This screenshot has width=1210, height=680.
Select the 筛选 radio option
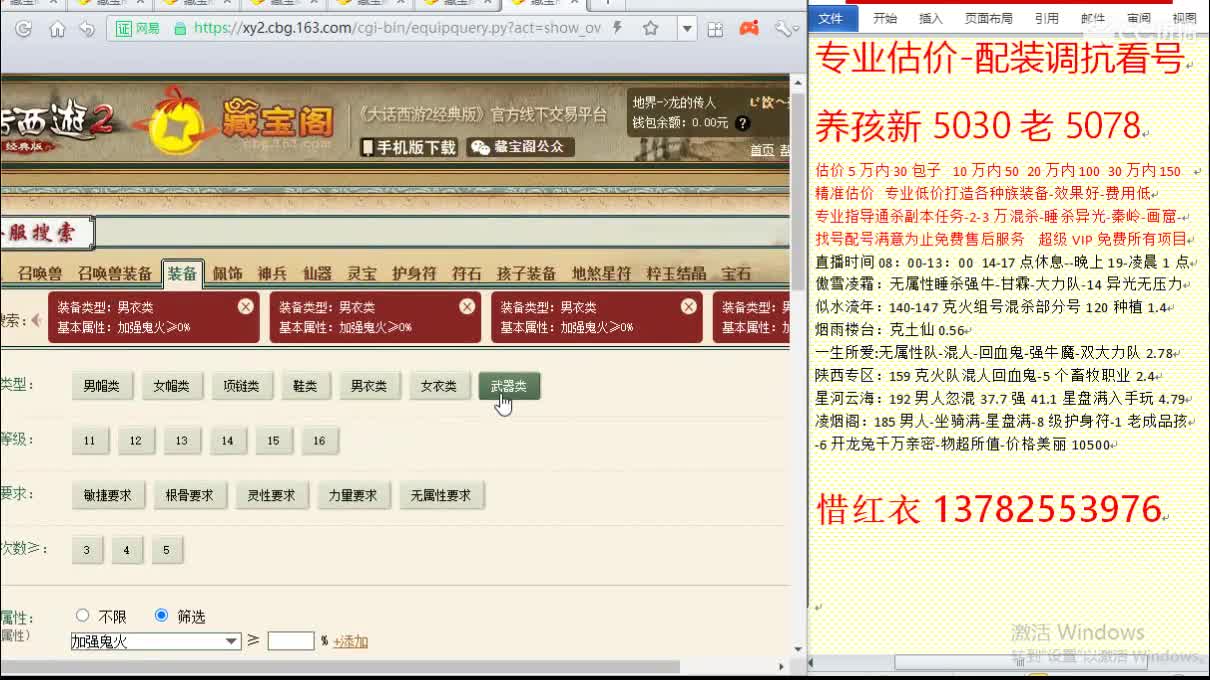point(162,616)
